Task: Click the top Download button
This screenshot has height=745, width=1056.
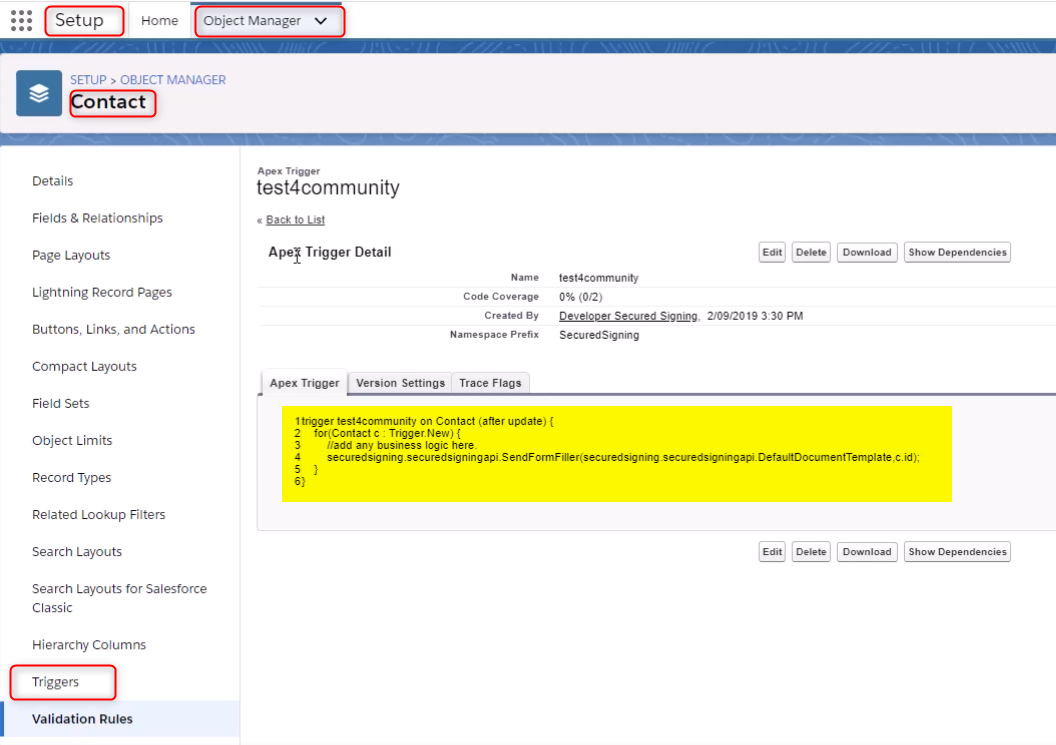Action: pos(867,253)
